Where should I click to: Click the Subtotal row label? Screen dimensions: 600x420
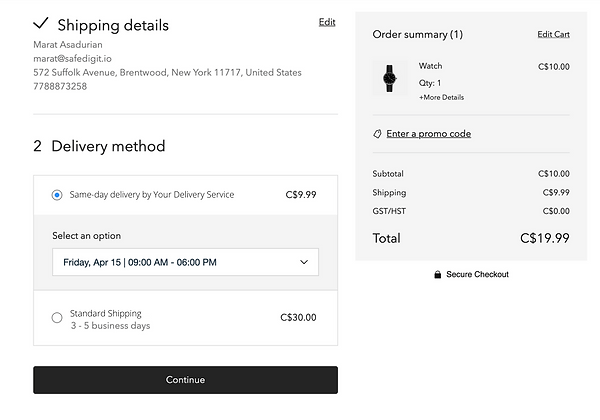click(388, 174)
